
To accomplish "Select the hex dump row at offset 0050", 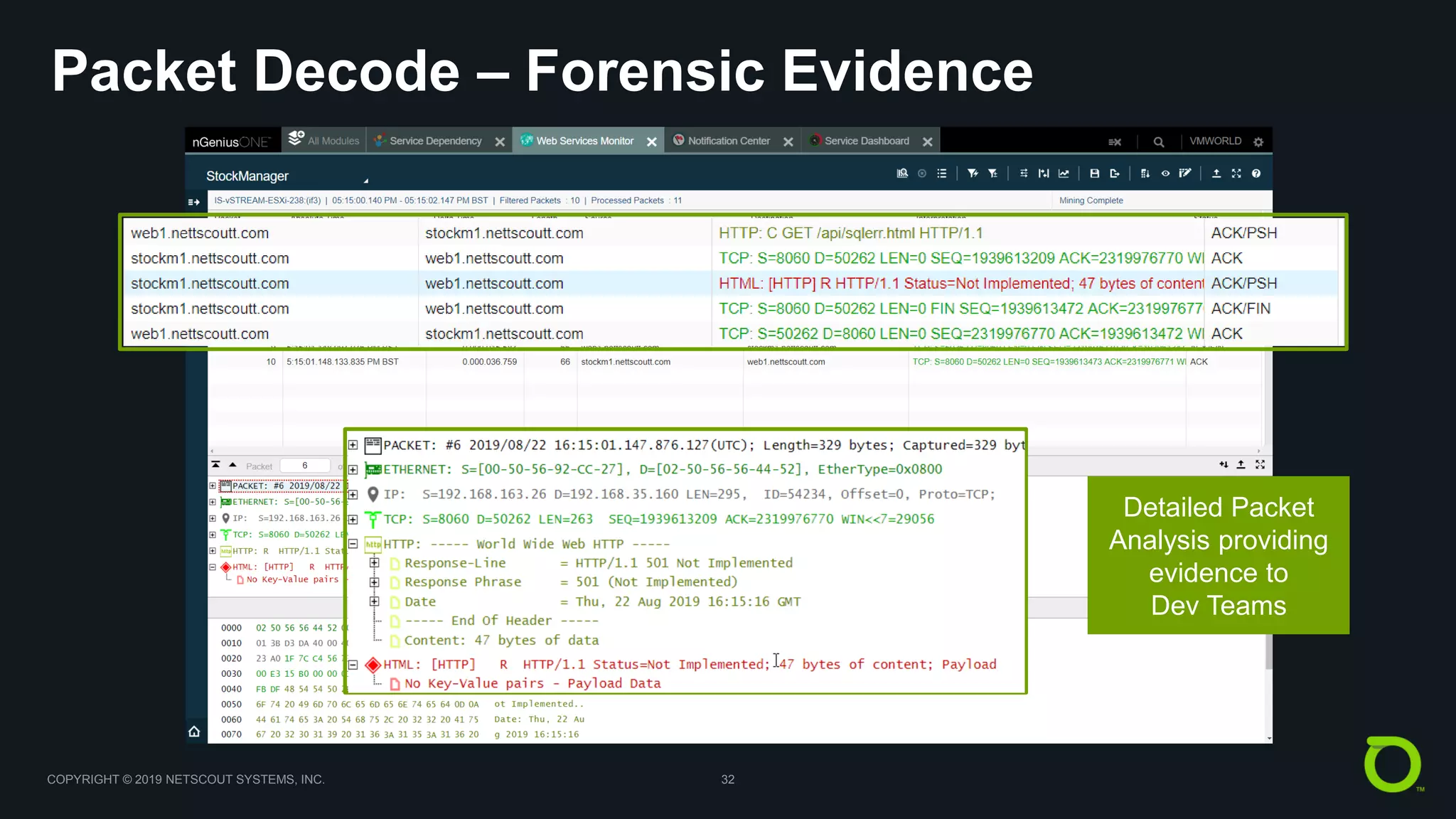I will coord(402,705).
